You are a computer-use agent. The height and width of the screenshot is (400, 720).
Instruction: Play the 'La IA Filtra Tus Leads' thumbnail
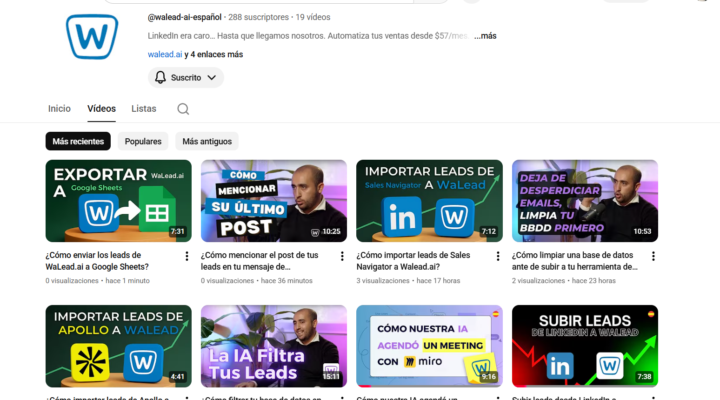[x=274, y=346]
